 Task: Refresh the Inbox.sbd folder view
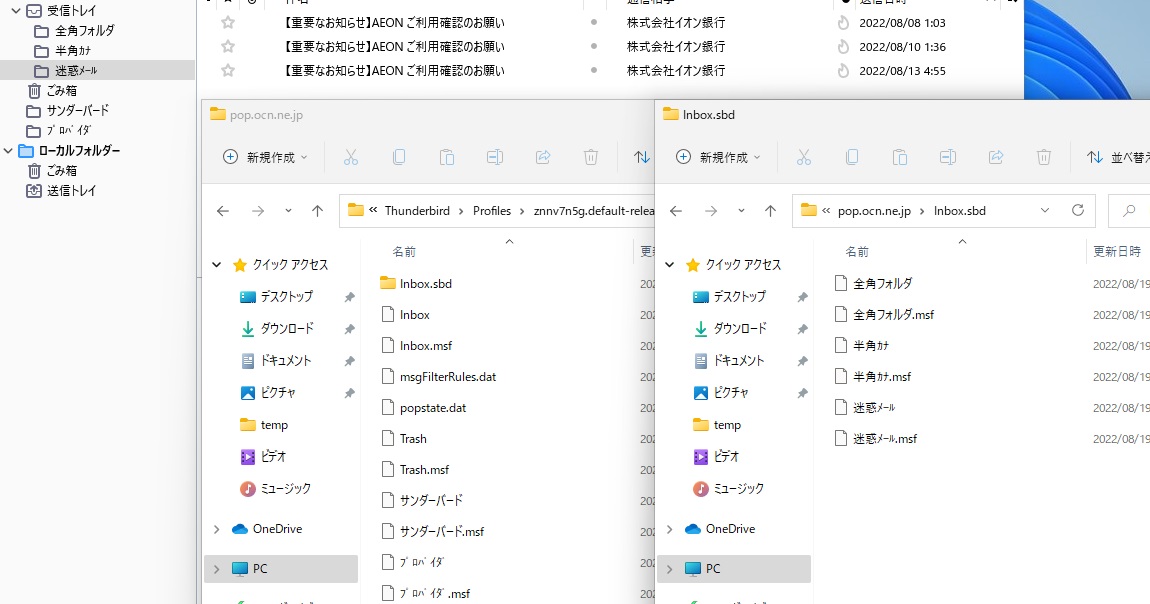tap(1077, 210)
